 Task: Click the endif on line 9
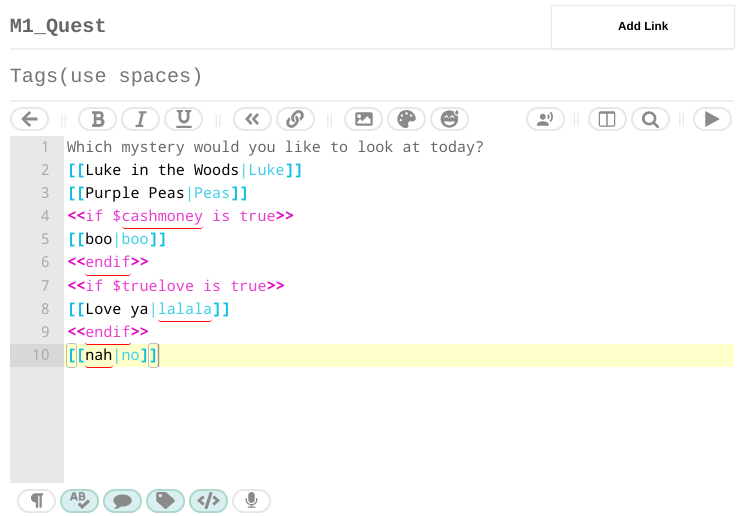pyautogui.click(x=108, y=332)
